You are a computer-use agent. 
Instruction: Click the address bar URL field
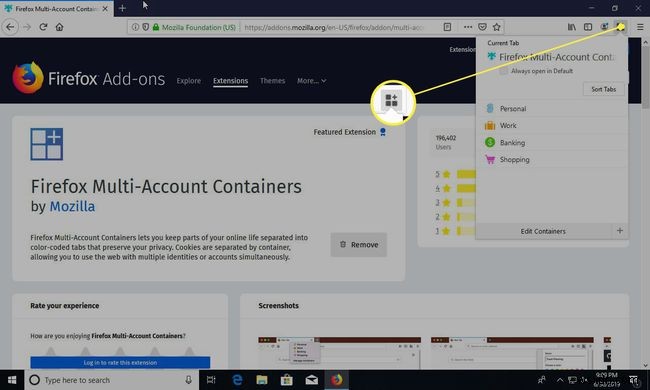pos(334,27)
